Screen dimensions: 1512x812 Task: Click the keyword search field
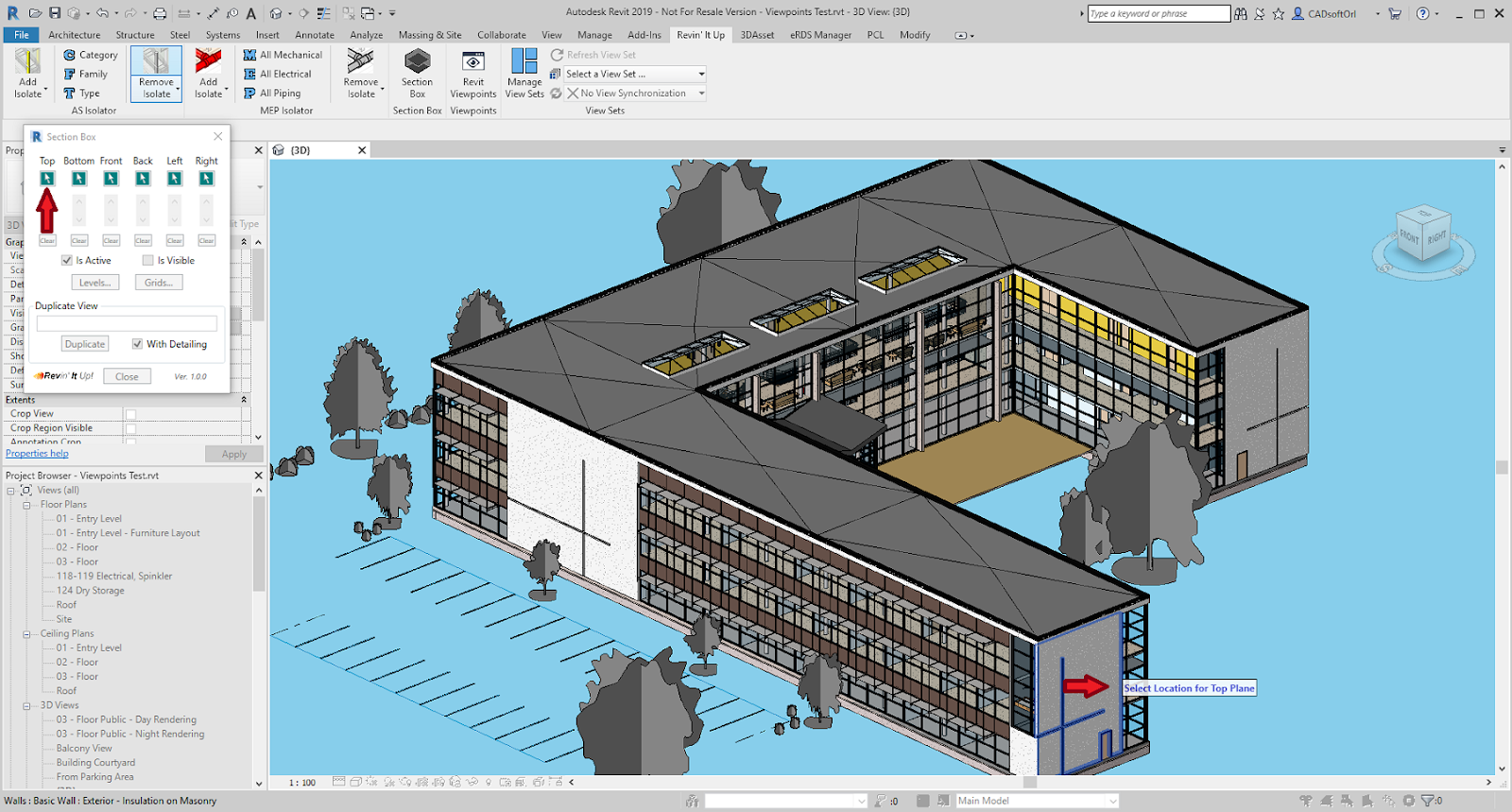pos(1159,13)
